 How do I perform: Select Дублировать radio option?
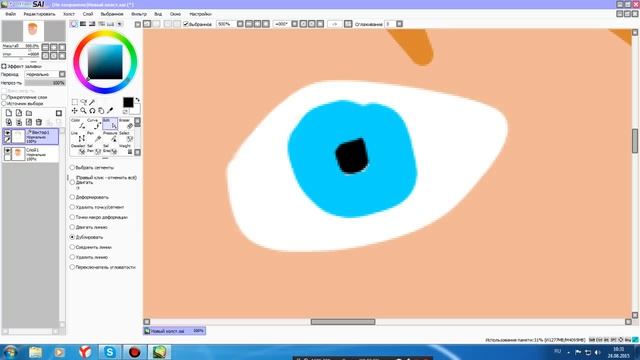click(x=72, y=237)
